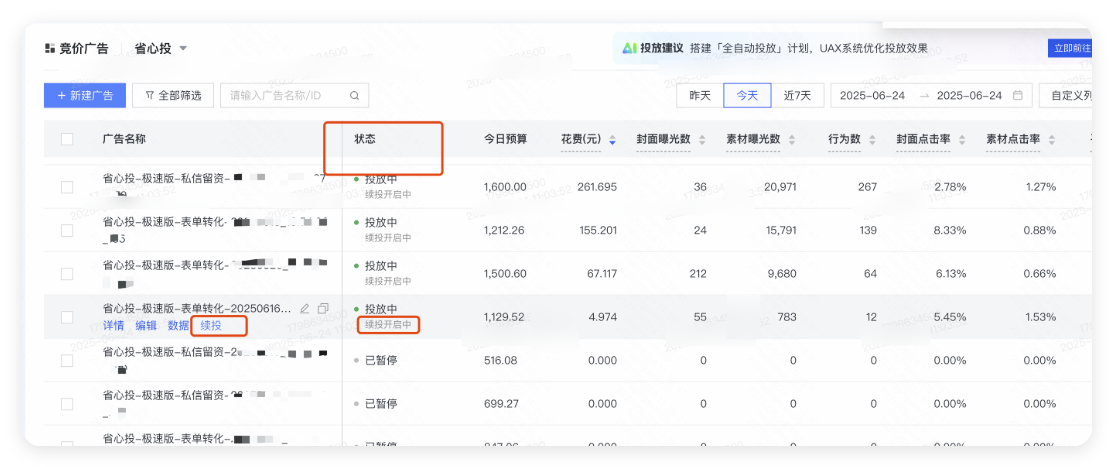
Task: Expand the 省心投 dropdown arrow
Action: [x=182, y=49]
